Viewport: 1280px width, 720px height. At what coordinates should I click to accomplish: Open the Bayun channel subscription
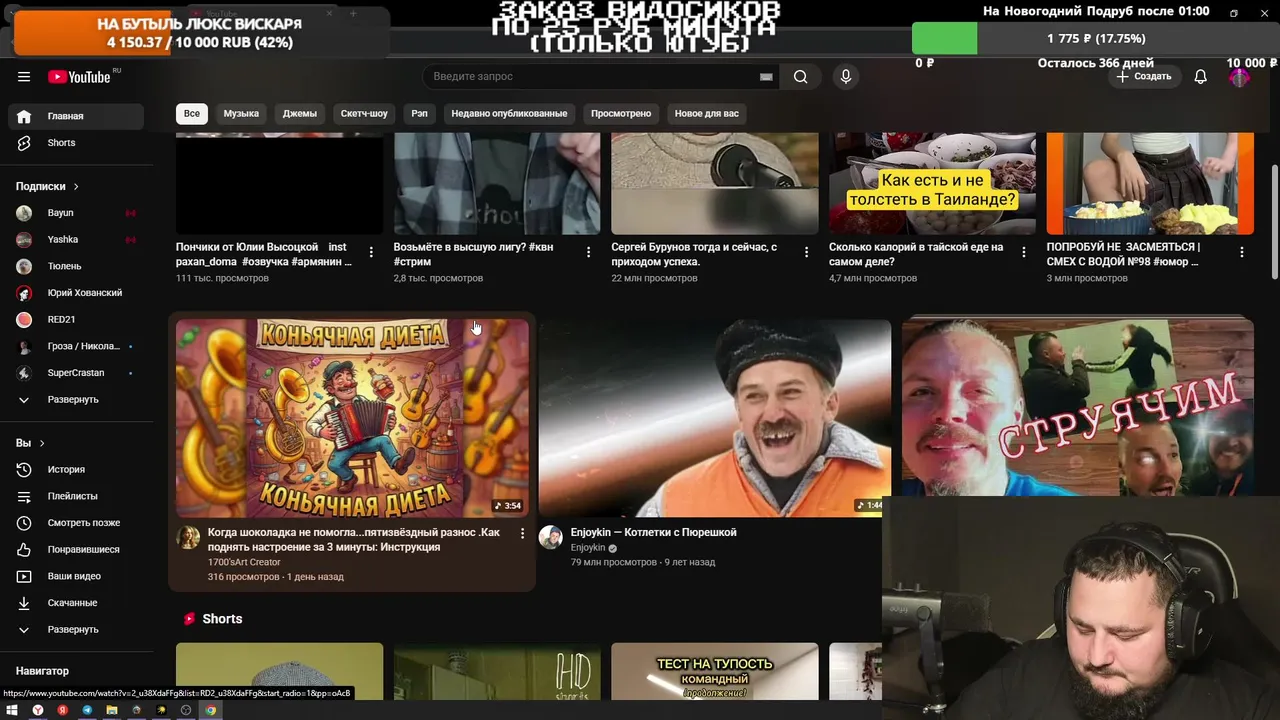pos(76,213)
